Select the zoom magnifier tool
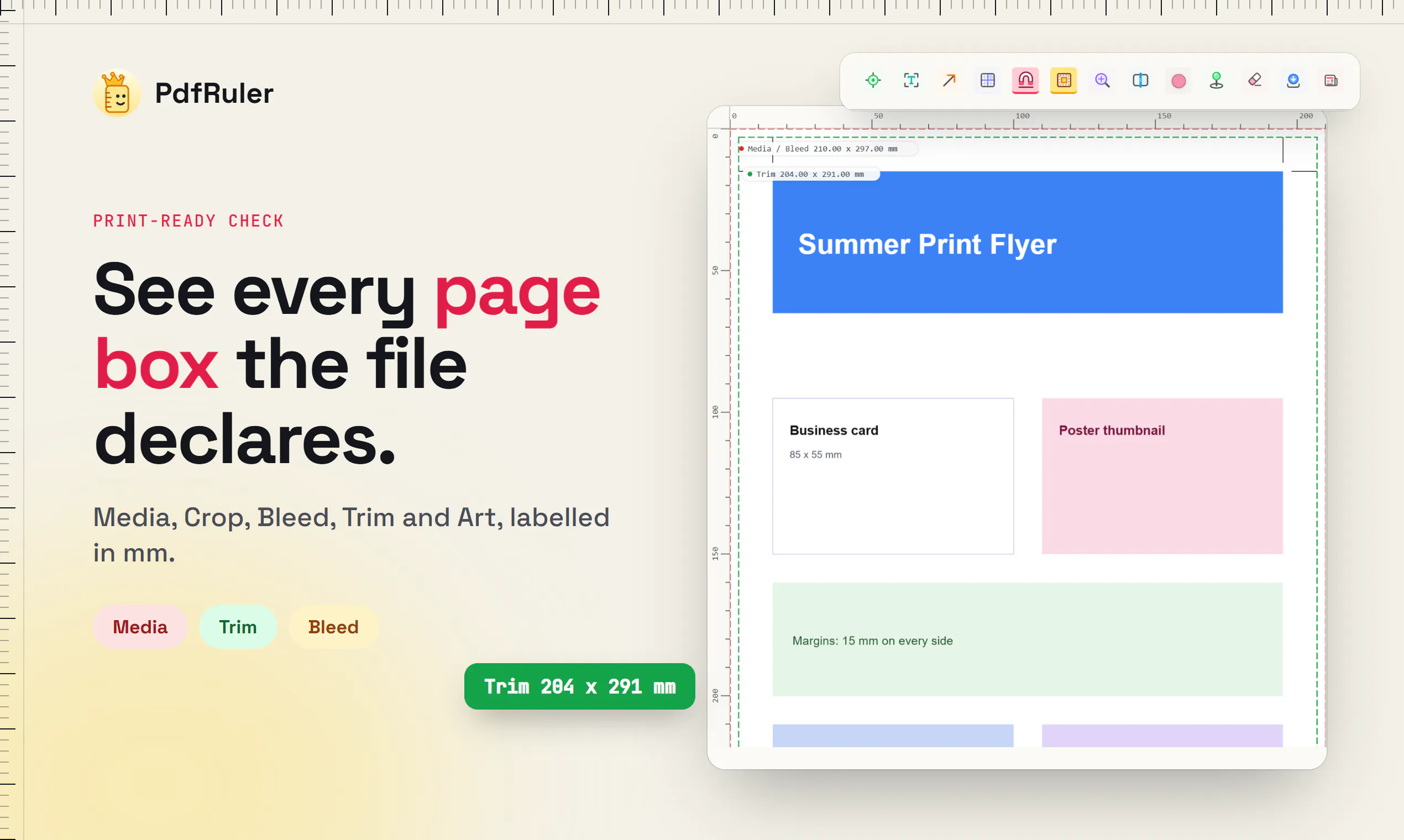The width and height of the screenshot is (1404, 840). pos(1102,80)
